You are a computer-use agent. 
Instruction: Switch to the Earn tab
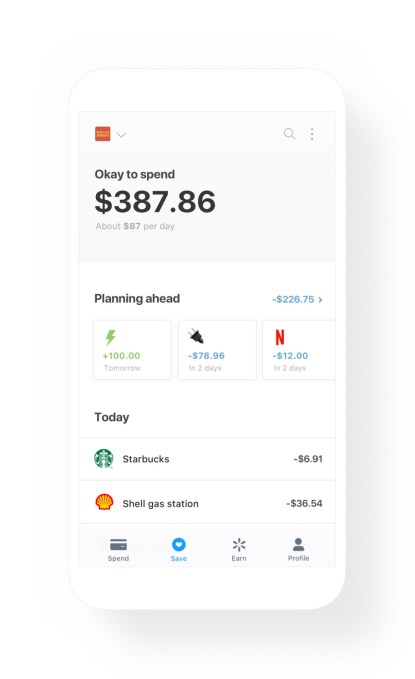tap(239, 550)
